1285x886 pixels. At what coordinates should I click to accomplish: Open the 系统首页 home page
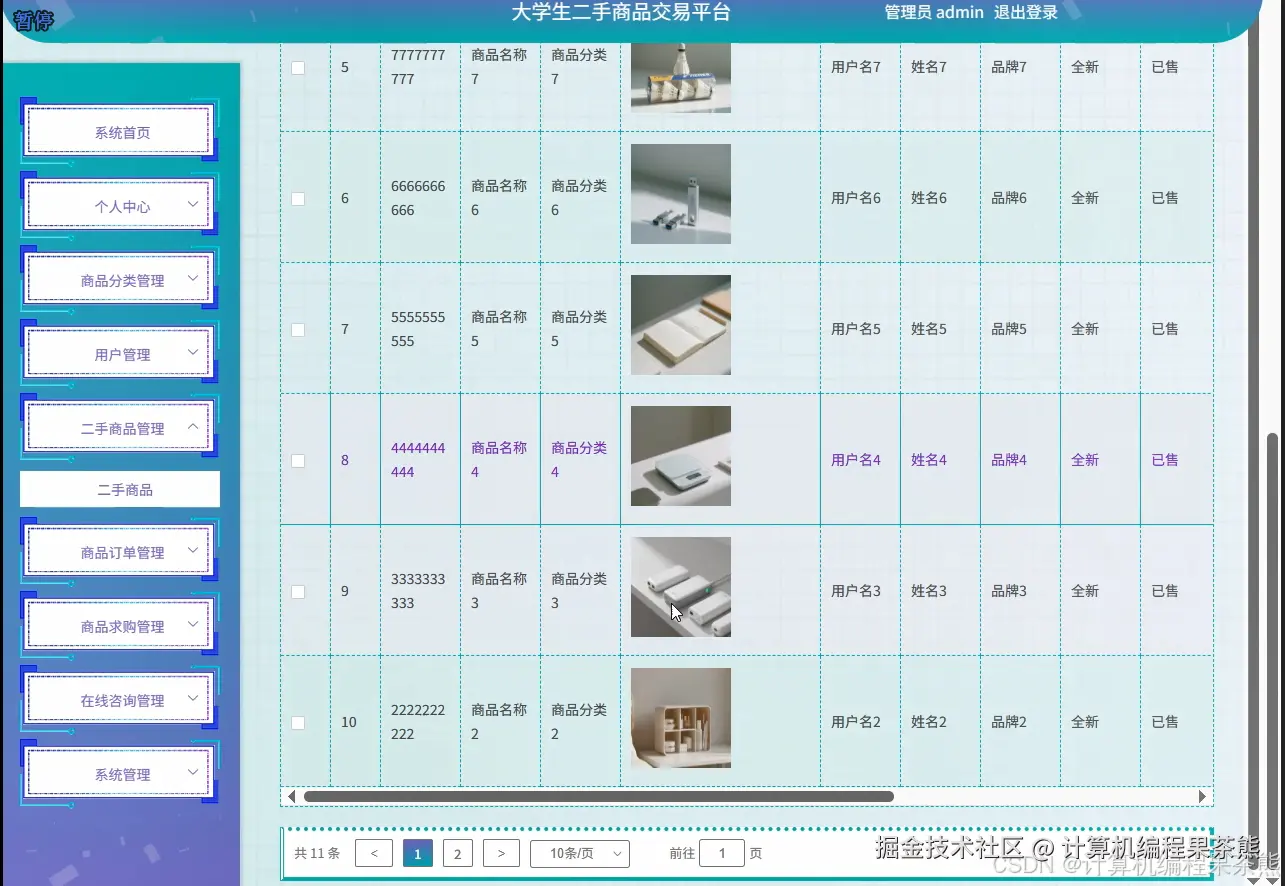click(x=118, y=130)
